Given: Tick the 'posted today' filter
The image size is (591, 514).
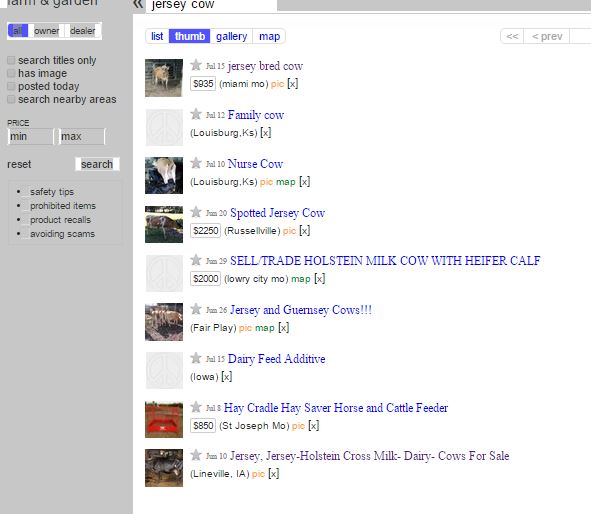Looking at the screenshot, I should click(11, 86).
